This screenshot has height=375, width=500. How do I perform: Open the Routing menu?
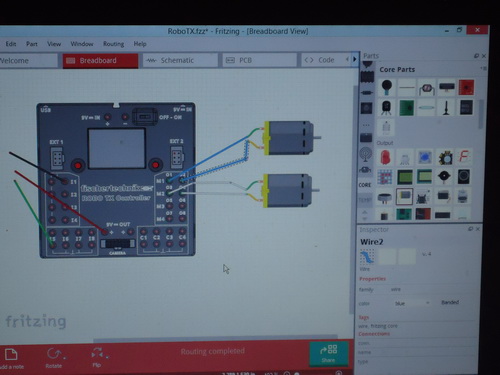pyautogui.click(x=113, y=44)
